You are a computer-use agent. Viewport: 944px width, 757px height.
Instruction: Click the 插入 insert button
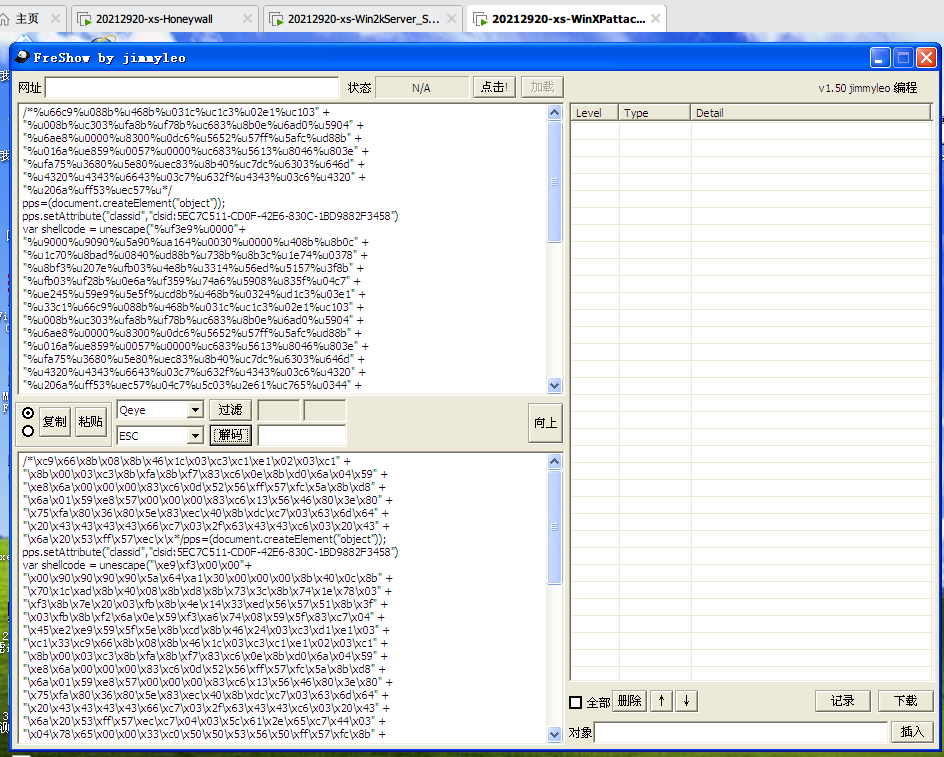912,732
